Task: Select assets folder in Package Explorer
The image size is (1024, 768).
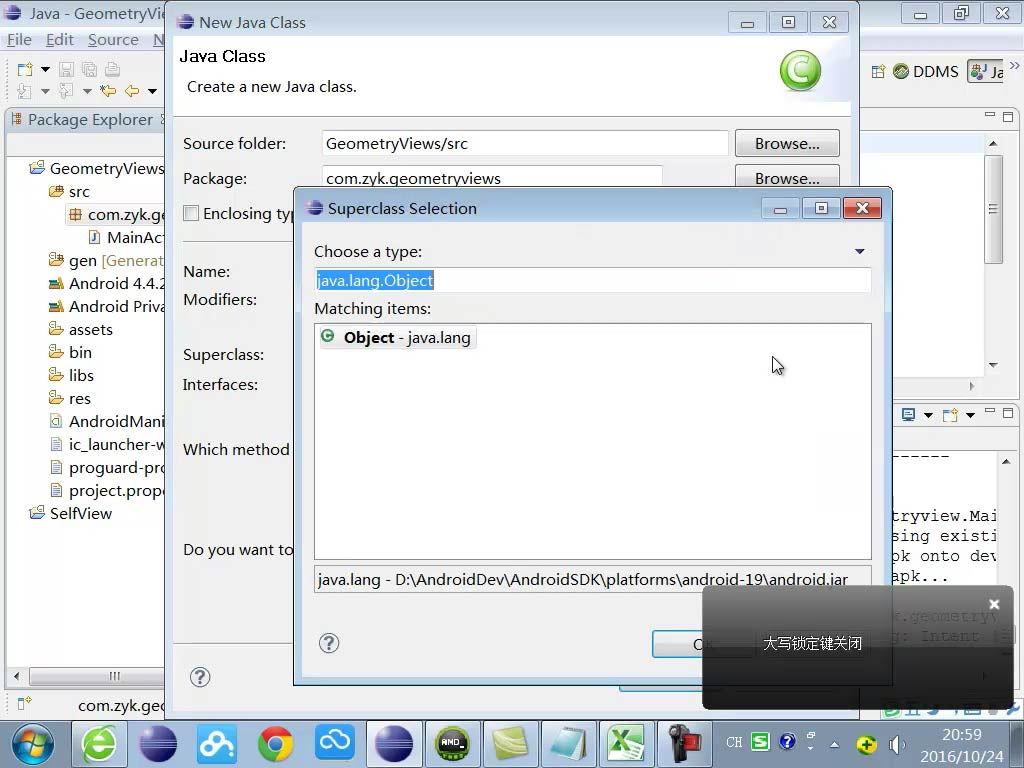Action: coord(81,330)
